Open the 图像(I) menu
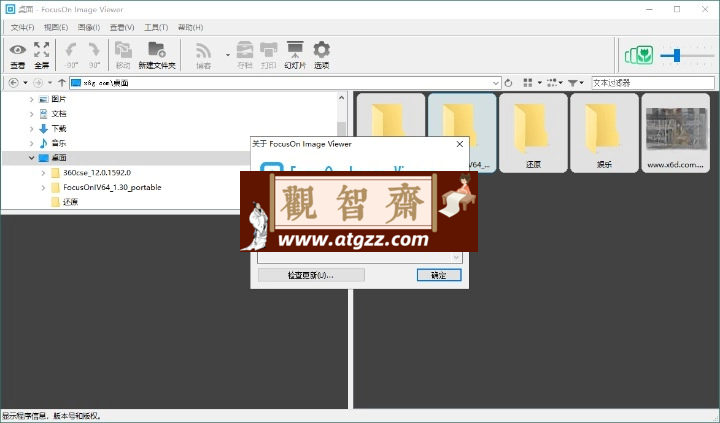 [89, 28]
